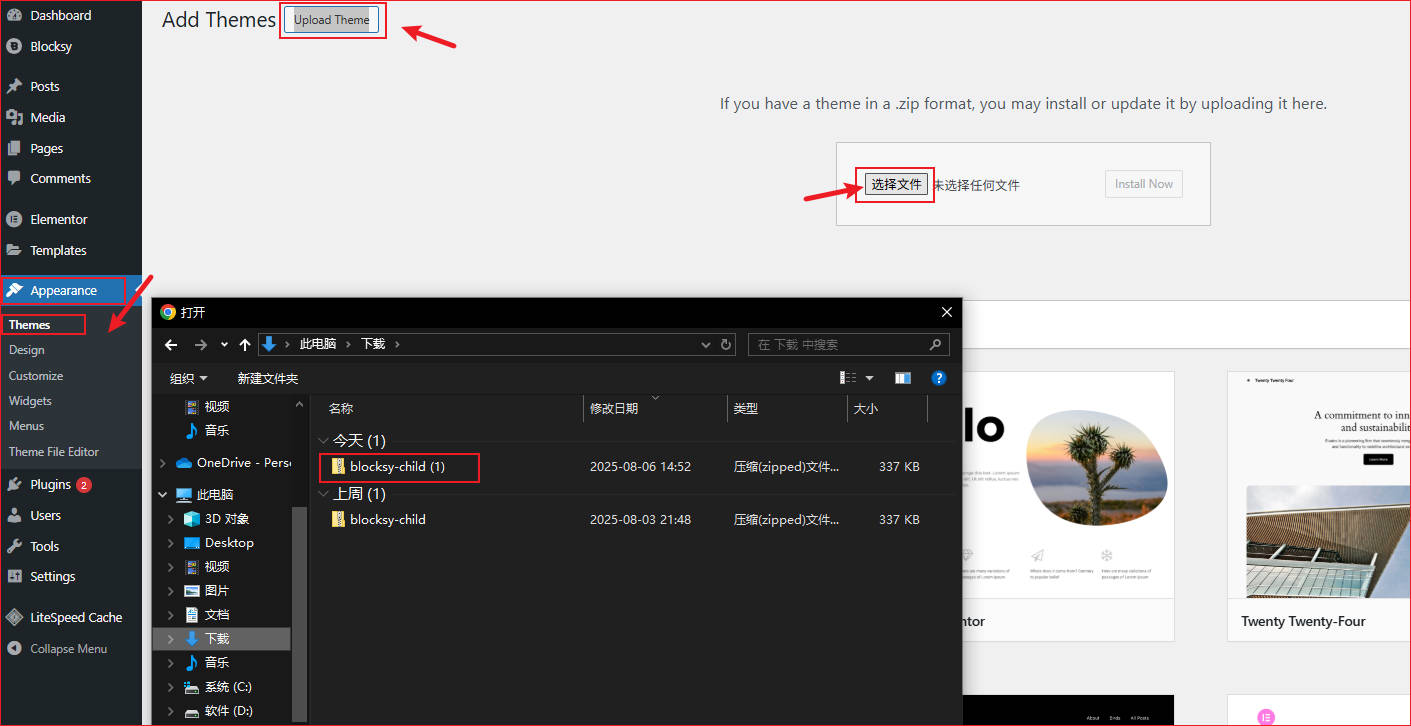Open the address bar history dropdown
The image size is (1411, 726).
coord(707,344)
